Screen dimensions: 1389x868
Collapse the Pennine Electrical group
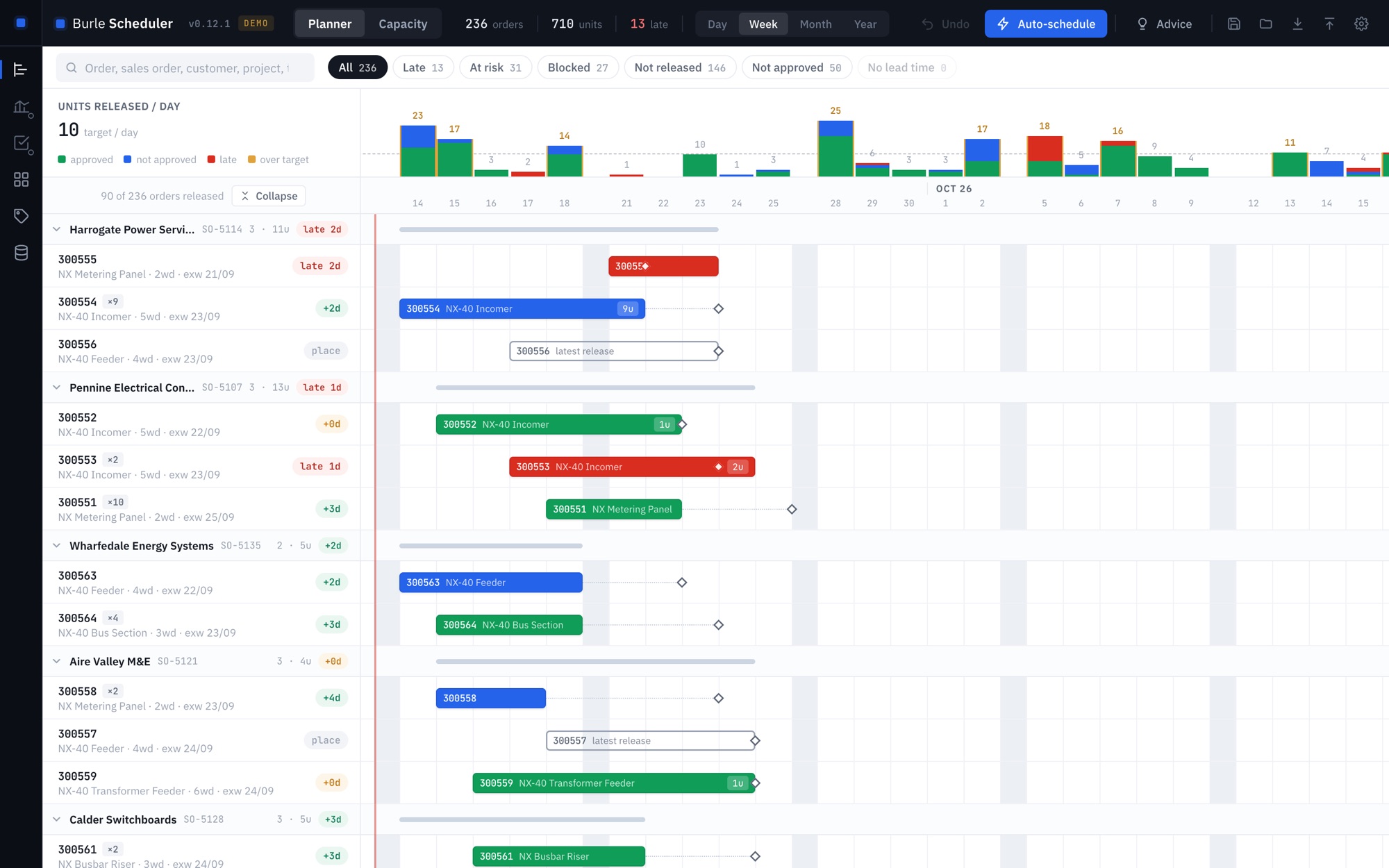[56, 387]
